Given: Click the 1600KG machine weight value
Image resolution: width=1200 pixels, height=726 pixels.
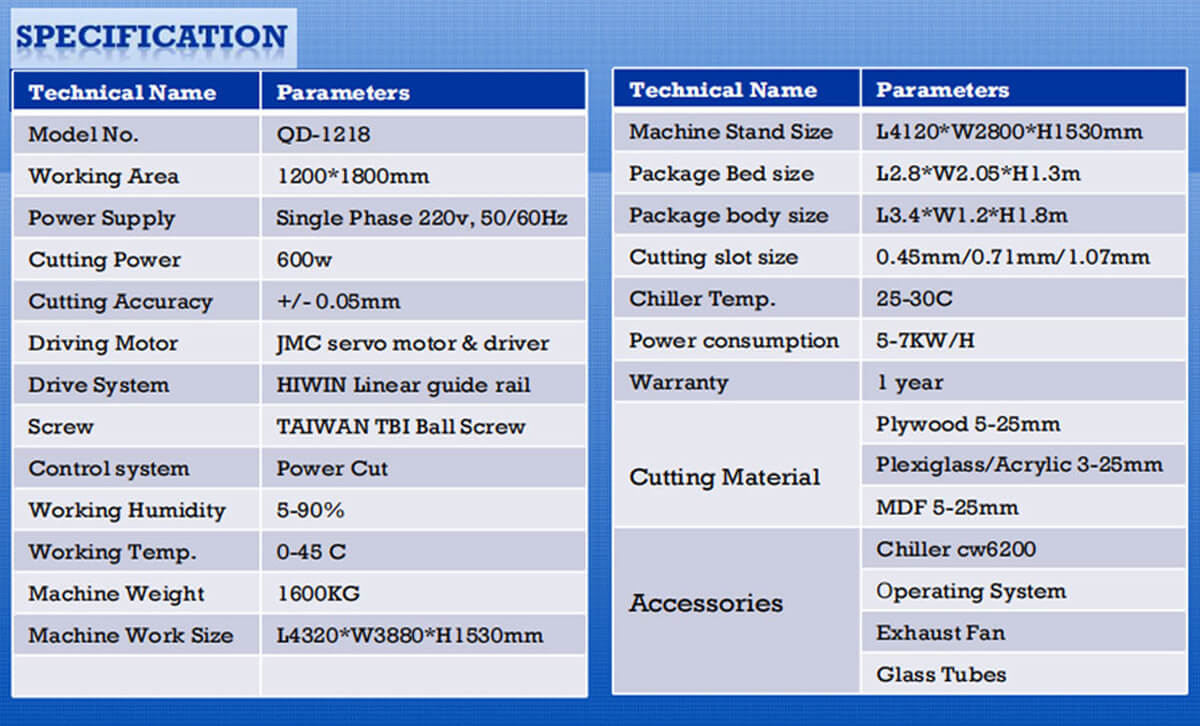Looking at the screenshot, I should click(x=318, y=594).
